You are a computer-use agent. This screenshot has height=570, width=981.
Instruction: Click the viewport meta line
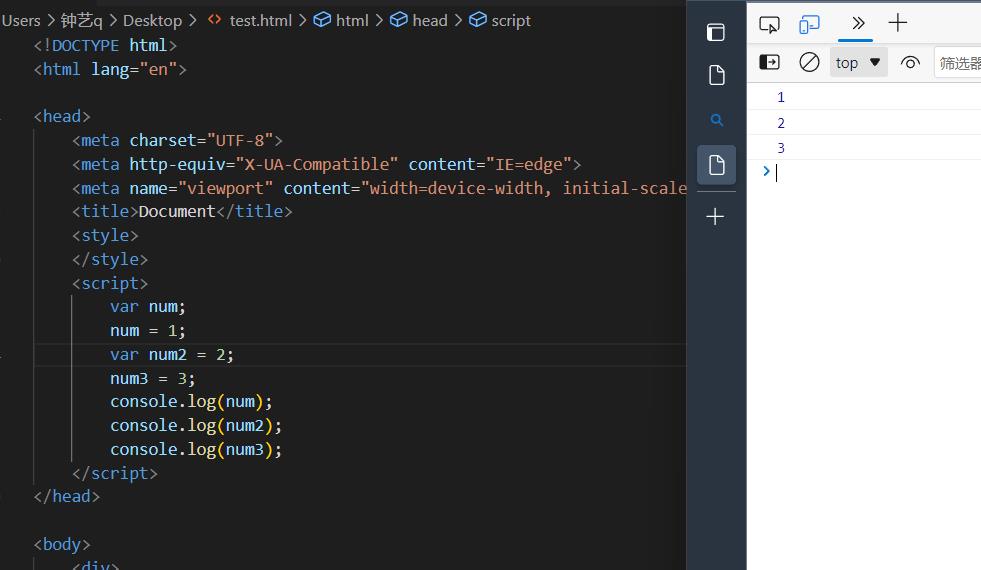[379, 188]
